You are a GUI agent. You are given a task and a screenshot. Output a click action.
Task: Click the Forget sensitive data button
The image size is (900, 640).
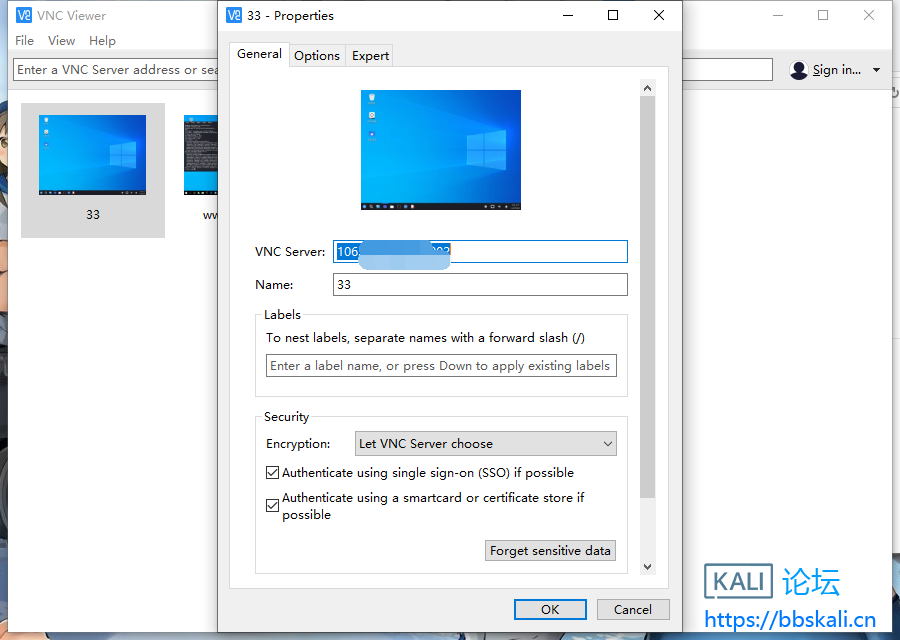point(550,550)
